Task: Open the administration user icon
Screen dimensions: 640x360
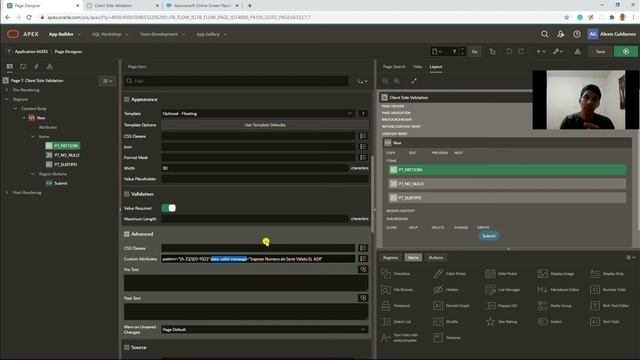Action: (560, 34)
